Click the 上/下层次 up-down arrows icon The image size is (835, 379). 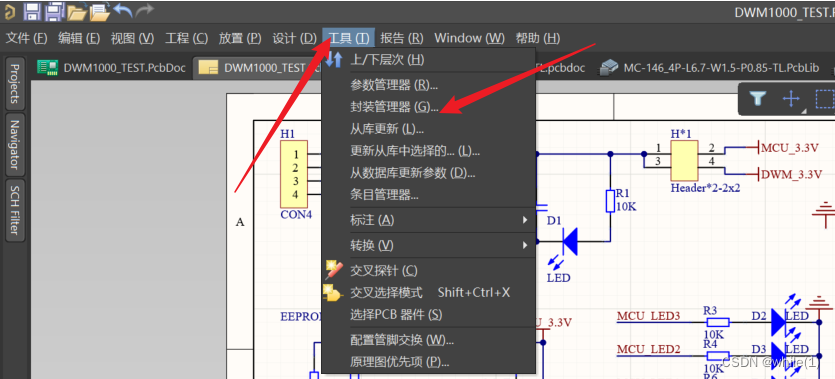point(334,60)
